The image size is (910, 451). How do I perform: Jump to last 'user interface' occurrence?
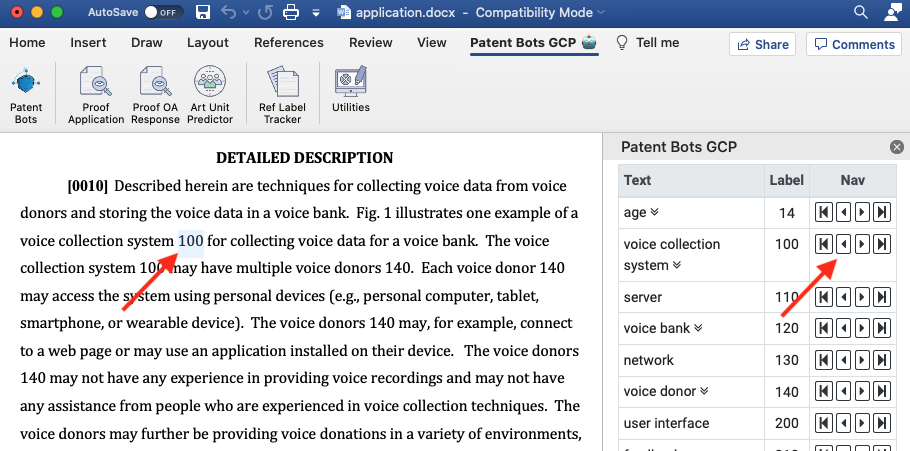(x=882, y=423)
